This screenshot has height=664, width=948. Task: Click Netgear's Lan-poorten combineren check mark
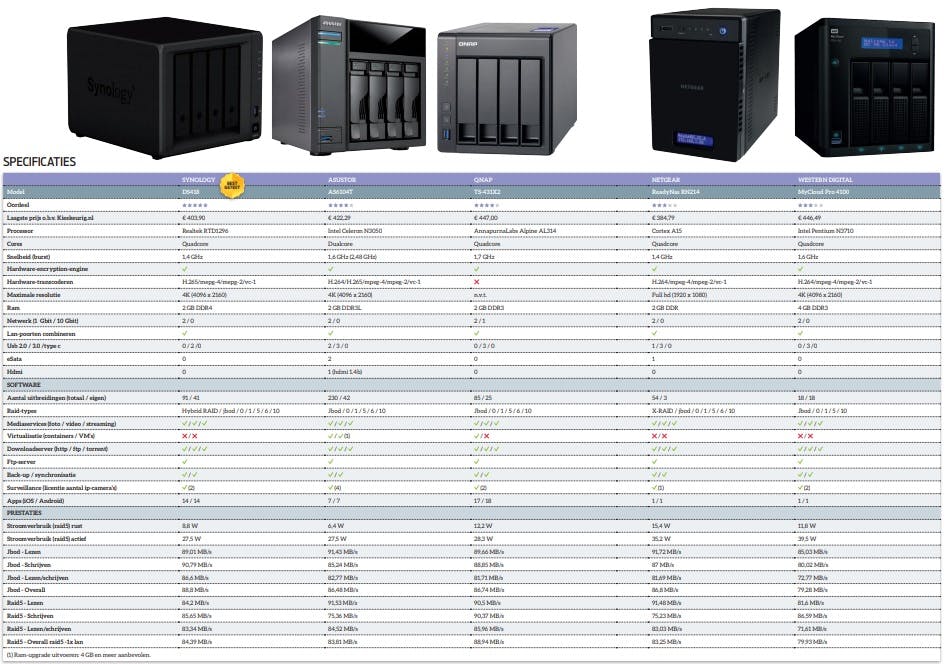pos(655,333)
